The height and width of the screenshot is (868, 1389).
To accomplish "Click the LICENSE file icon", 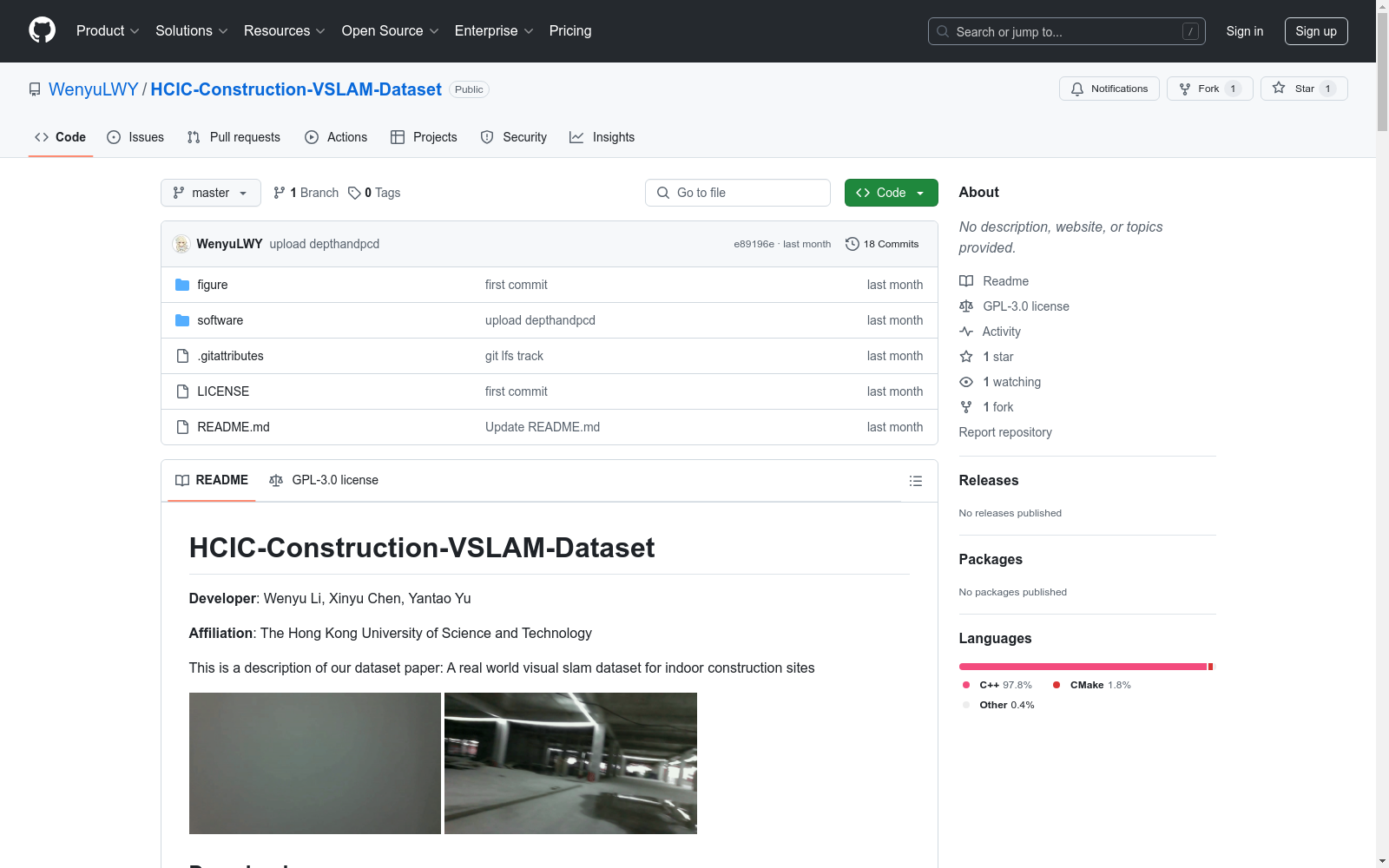I will pyautogui.click(x=182, y=391).
